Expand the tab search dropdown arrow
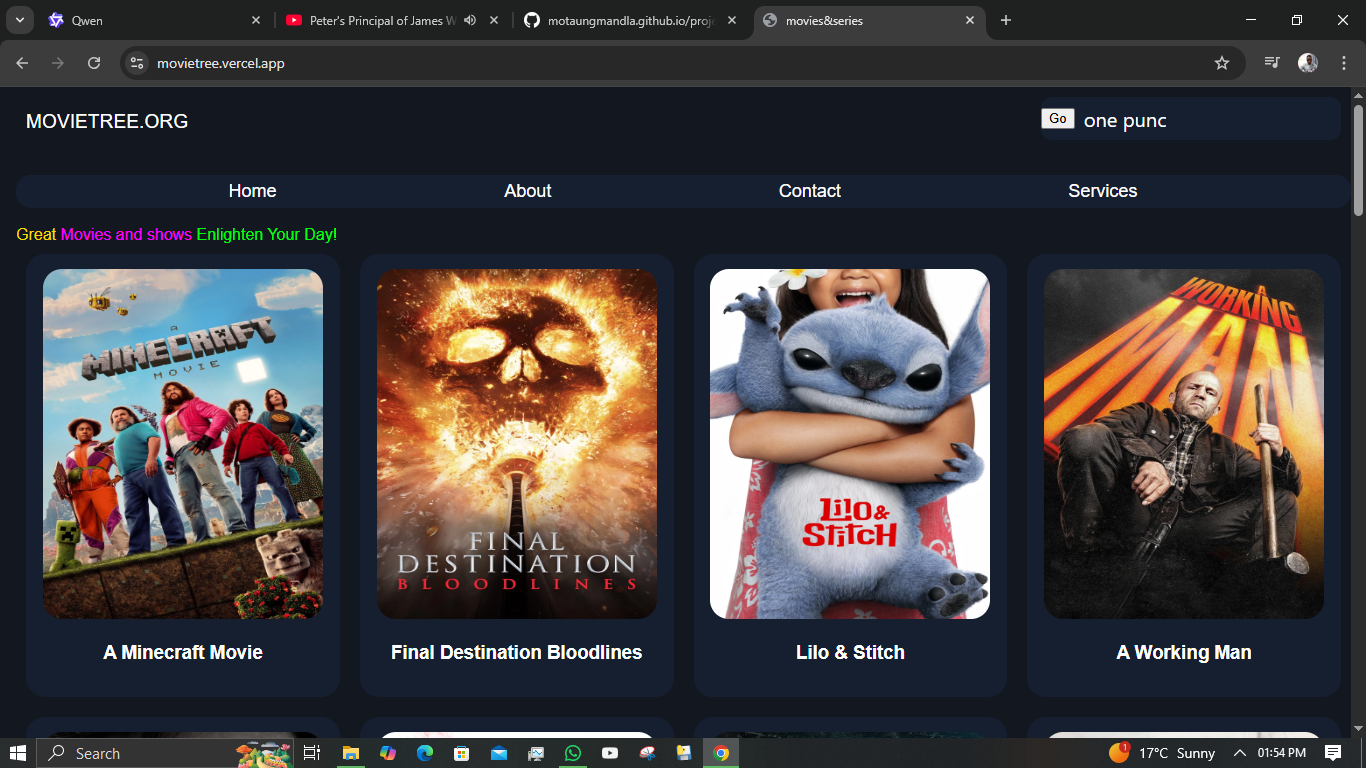The image size is (1366, 768). tap(19, 20)
